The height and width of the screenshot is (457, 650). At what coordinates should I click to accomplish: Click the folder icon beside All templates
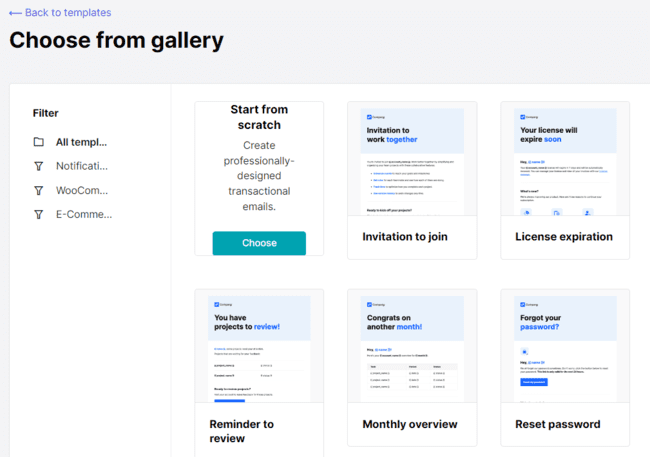click(38, 142)
